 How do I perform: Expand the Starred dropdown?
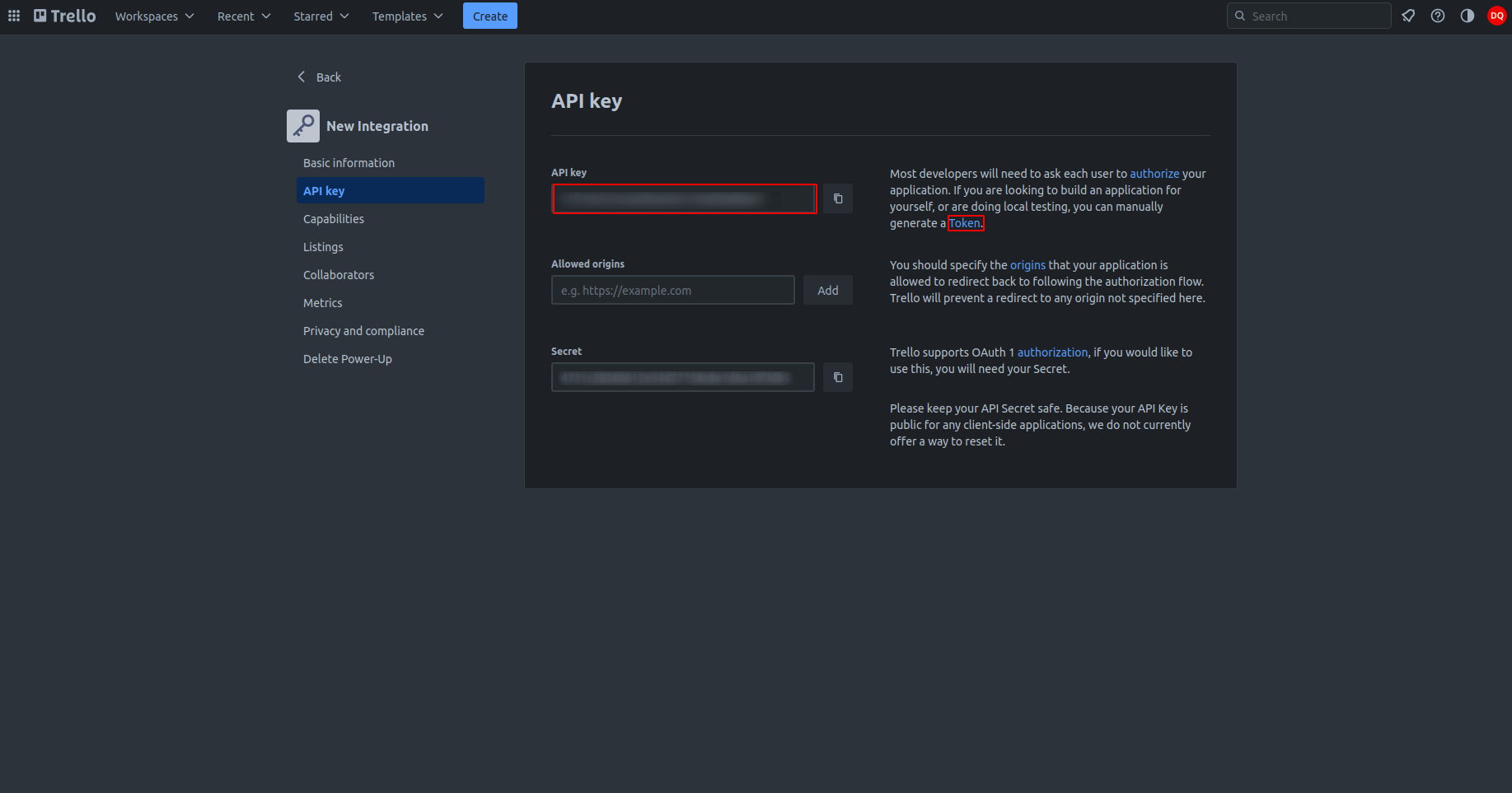[321, 16]
